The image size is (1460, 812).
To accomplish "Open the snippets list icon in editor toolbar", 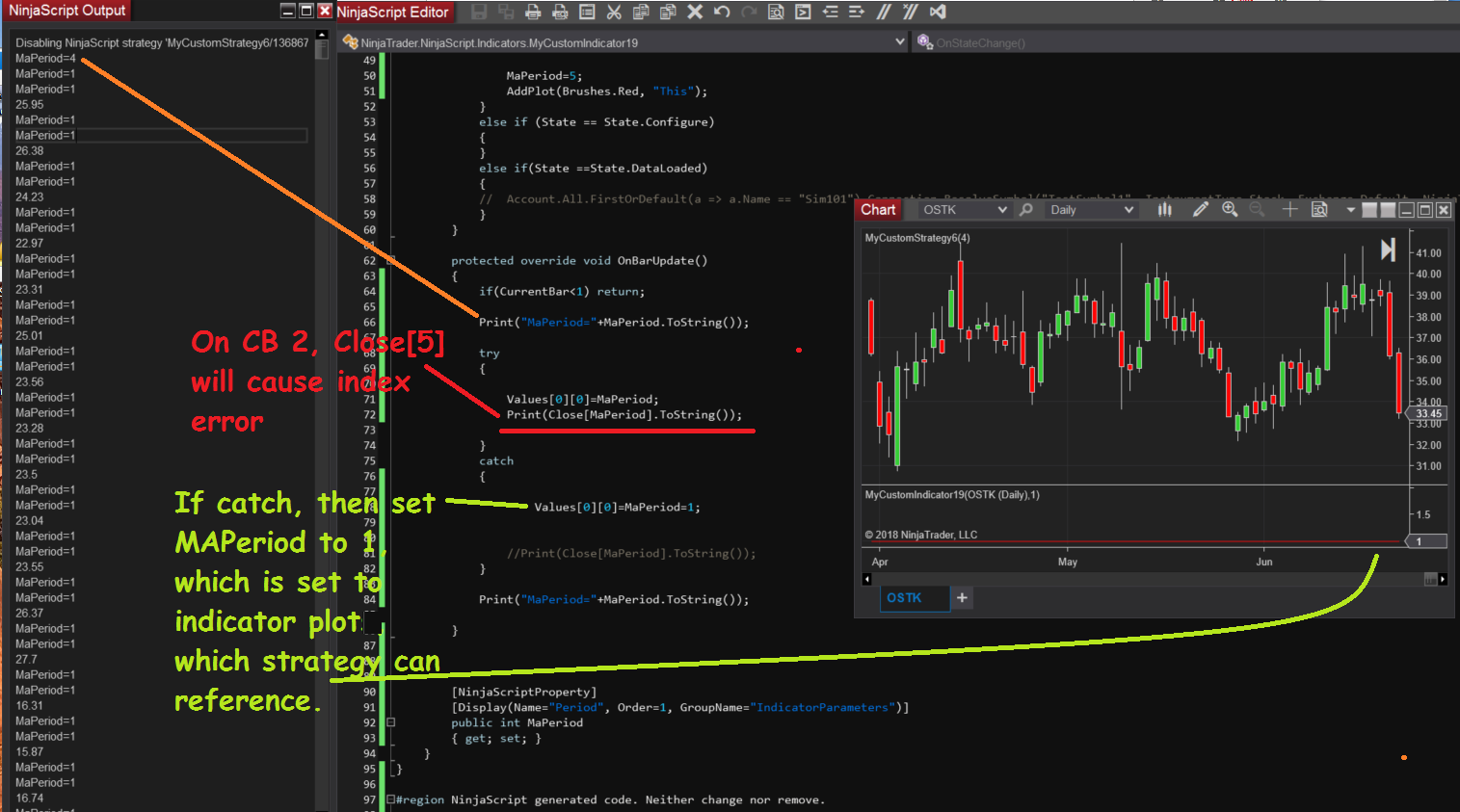I will tap(587, 12).
